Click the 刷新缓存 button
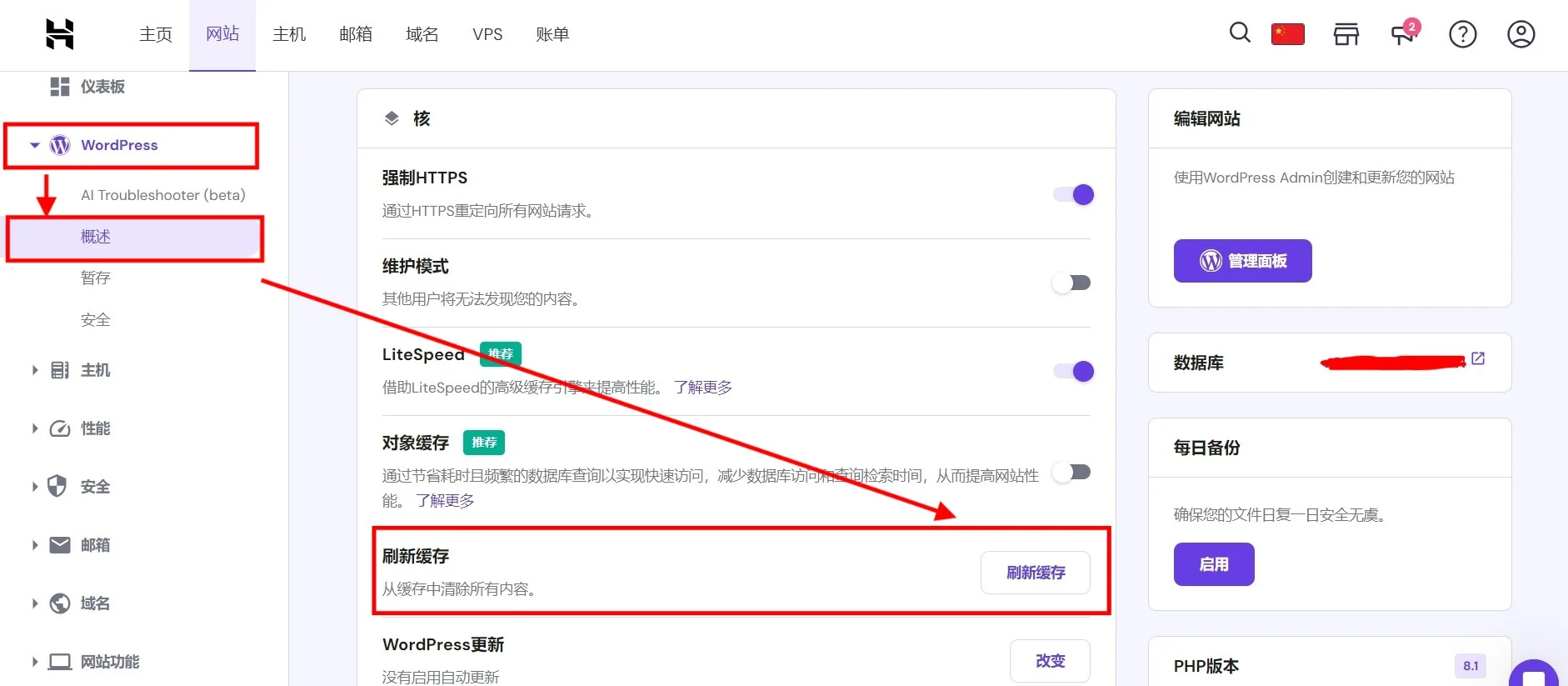Image resolution: width=1568 pixels, height=686 pixels. pyautogui.click(x=1036, y=573)
